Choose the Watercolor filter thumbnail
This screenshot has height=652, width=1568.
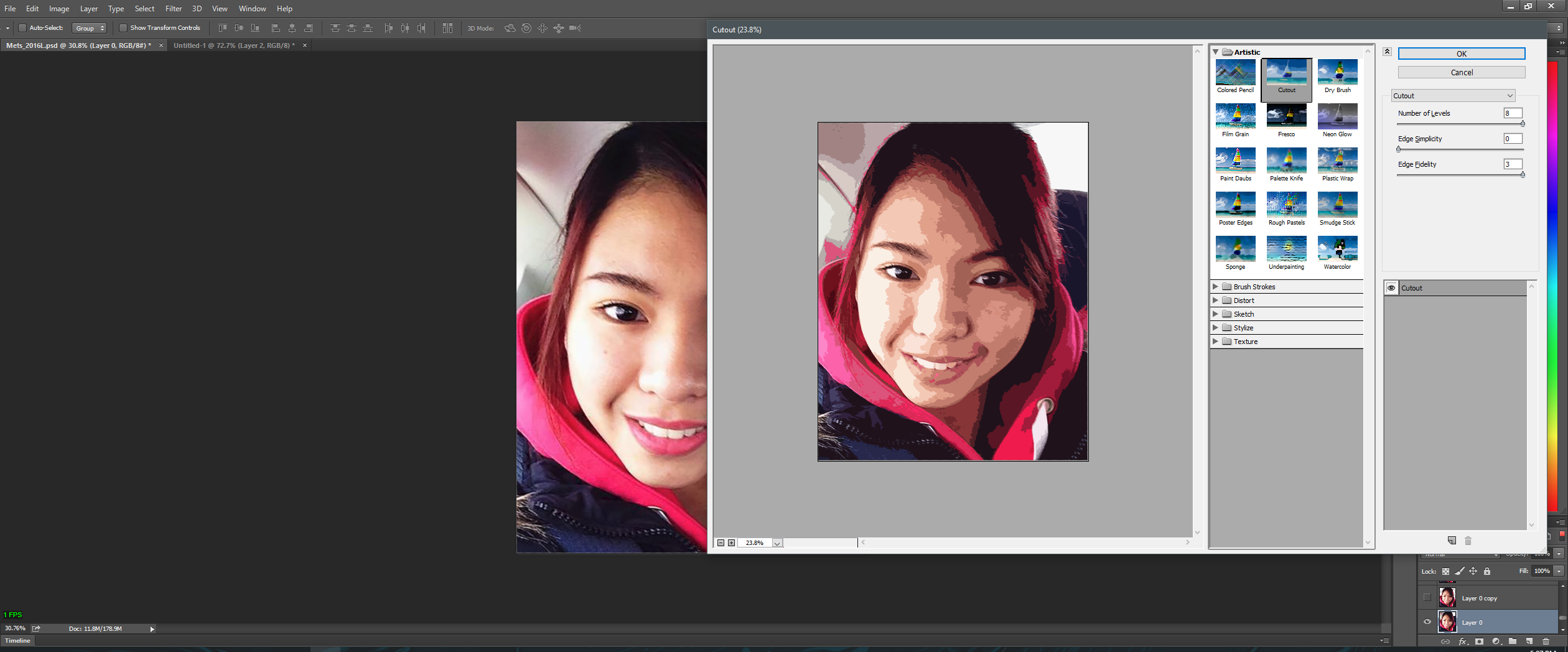1337,253
